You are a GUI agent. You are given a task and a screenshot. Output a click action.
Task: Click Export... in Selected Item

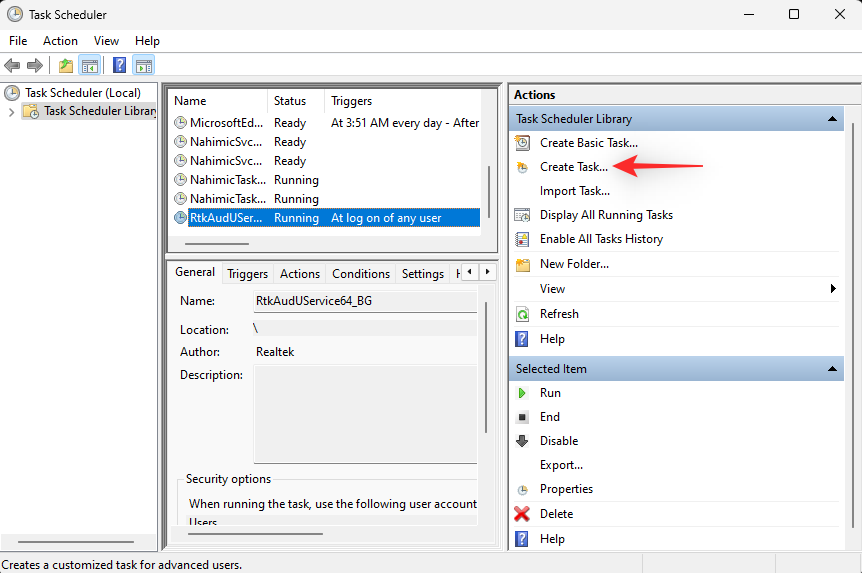coord(561,465)
